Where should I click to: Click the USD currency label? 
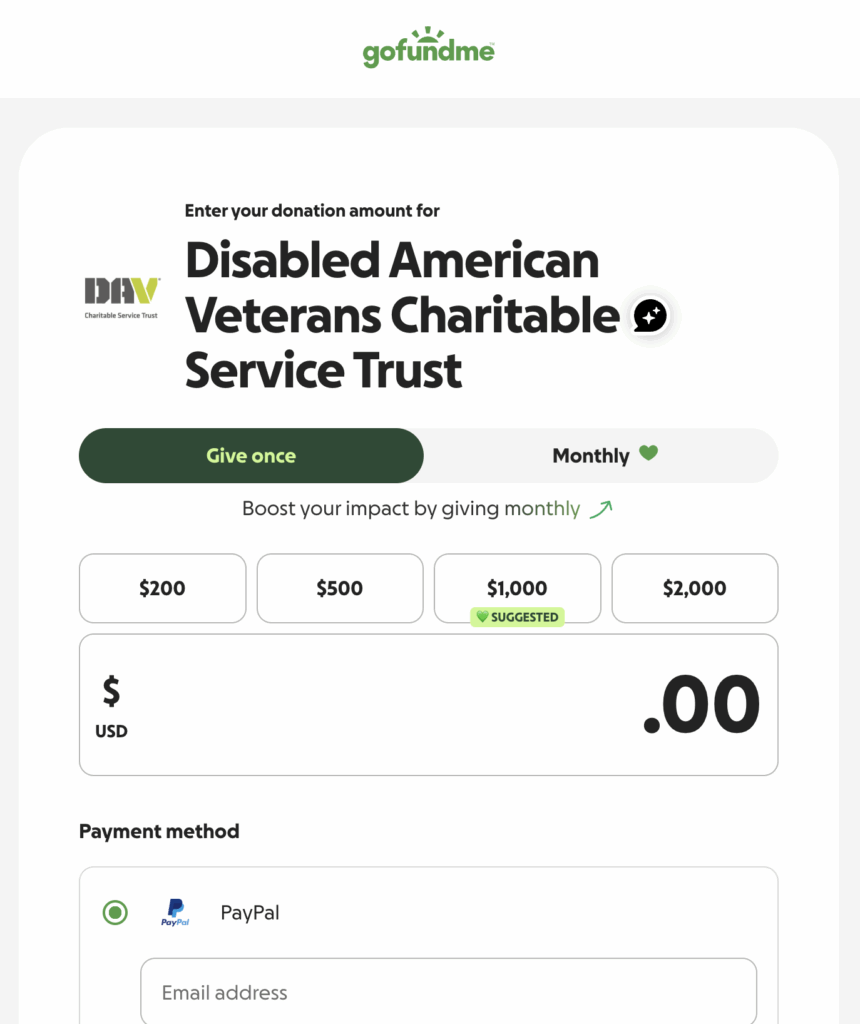tap(111, 731)
